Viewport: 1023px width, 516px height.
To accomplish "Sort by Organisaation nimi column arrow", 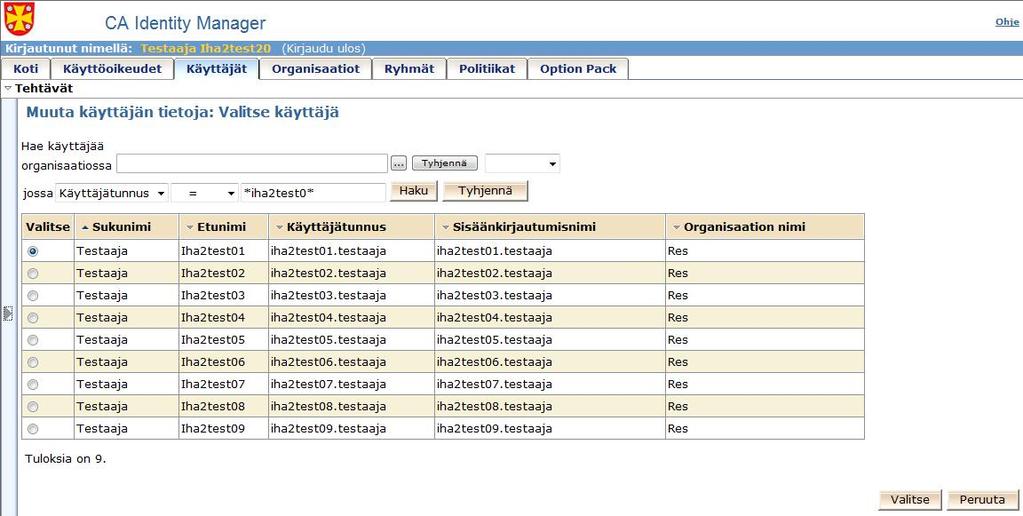I will 677,227.
